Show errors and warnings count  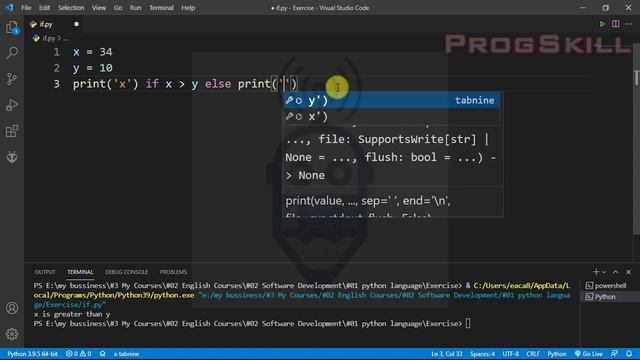coord(78,353)
